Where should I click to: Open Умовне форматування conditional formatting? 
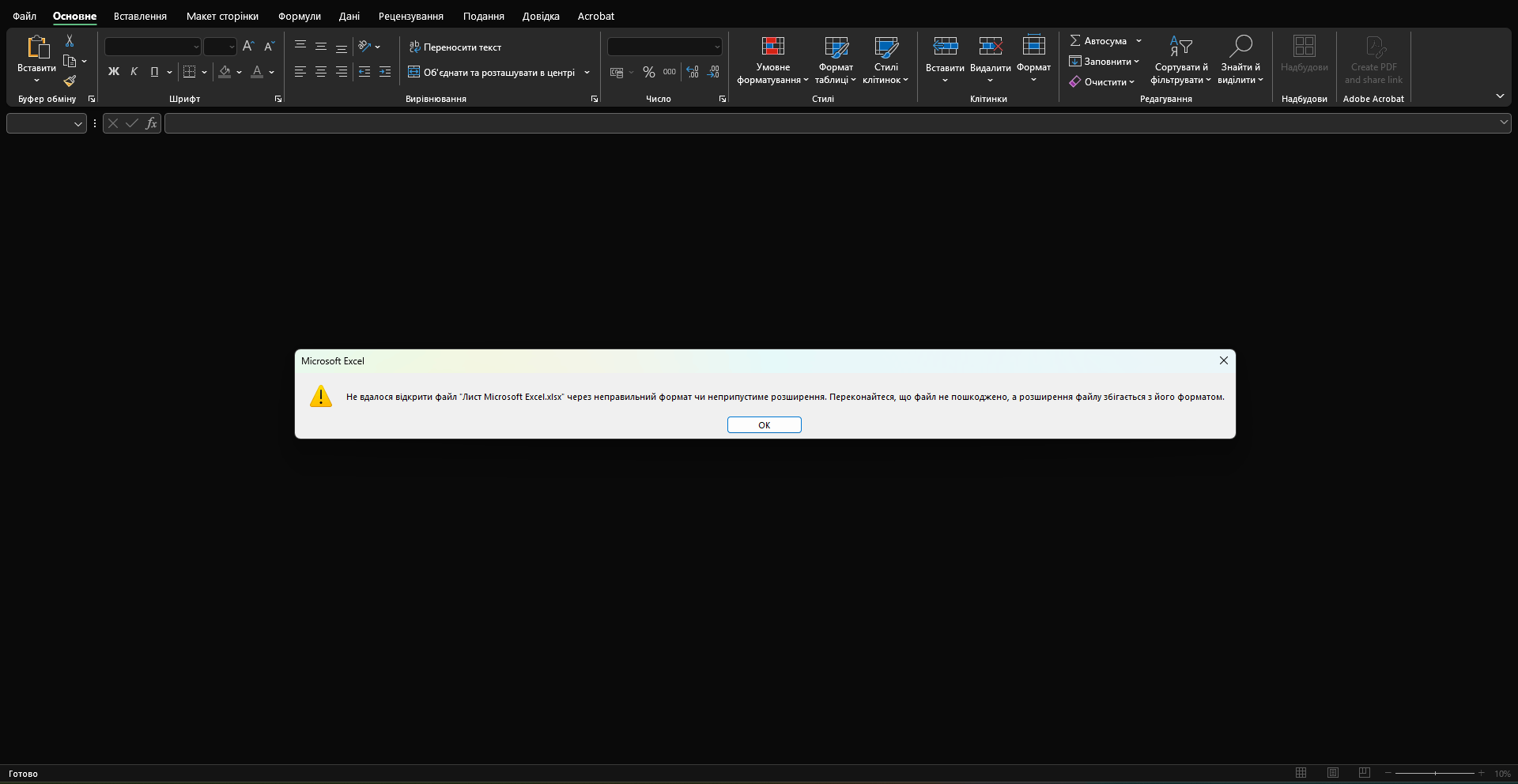[x=772, y=60]
